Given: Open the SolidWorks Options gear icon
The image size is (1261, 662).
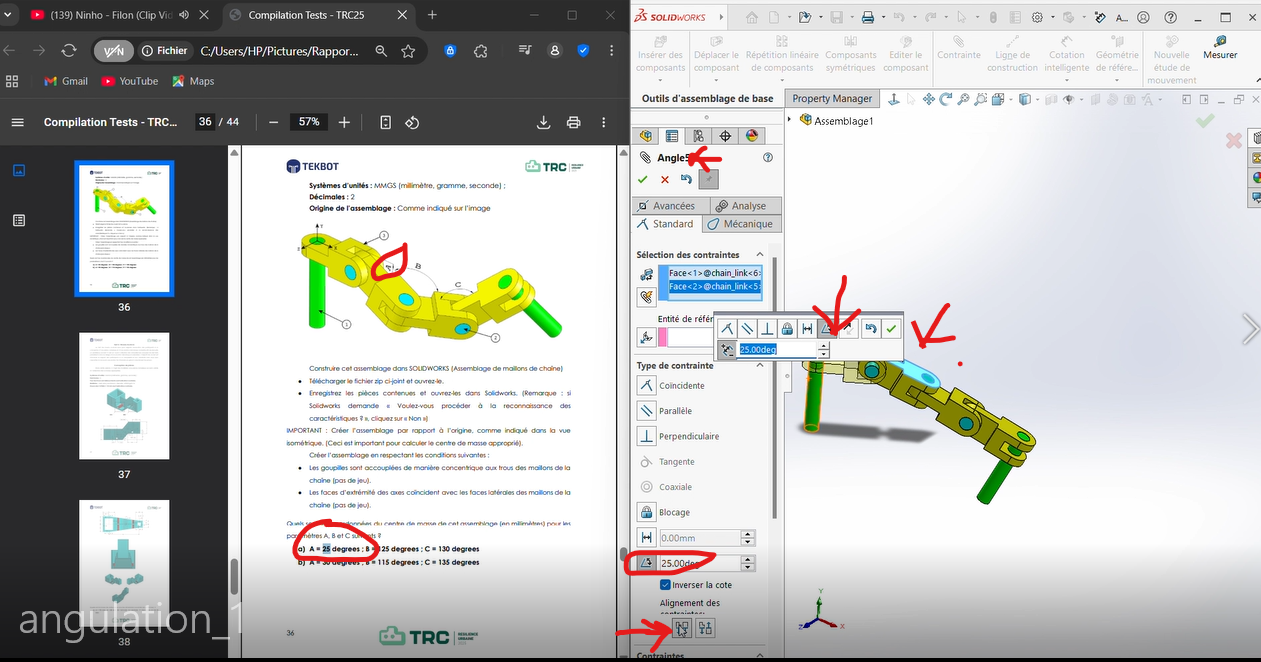Looking at the screenshot, I should 1037,18.
